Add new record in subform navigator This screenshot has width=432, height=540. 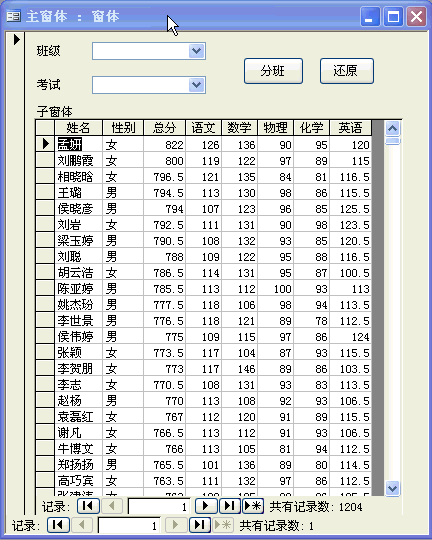[253, 506]
